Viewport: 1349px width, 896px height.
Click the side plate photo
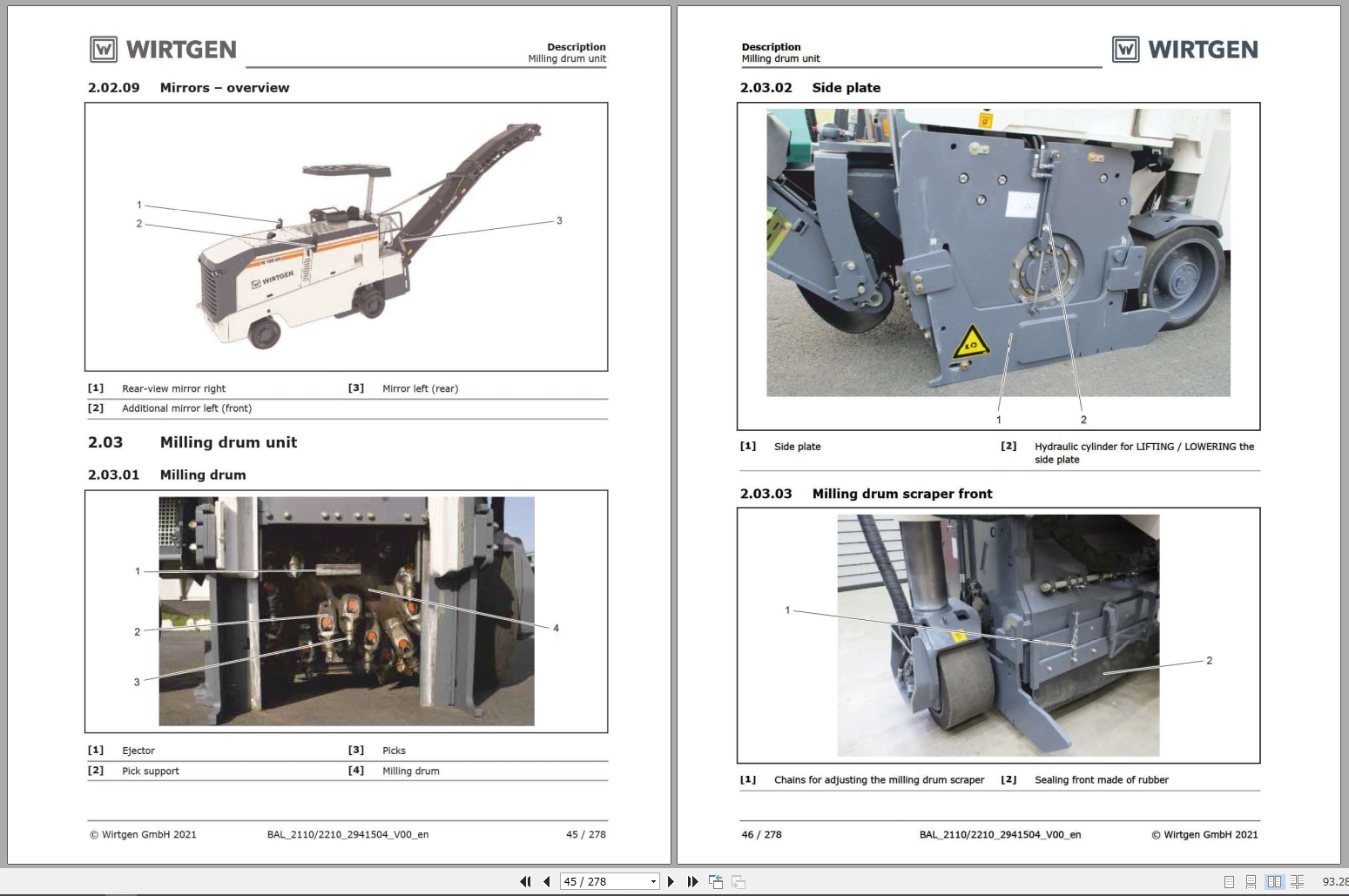click(998, 253)
